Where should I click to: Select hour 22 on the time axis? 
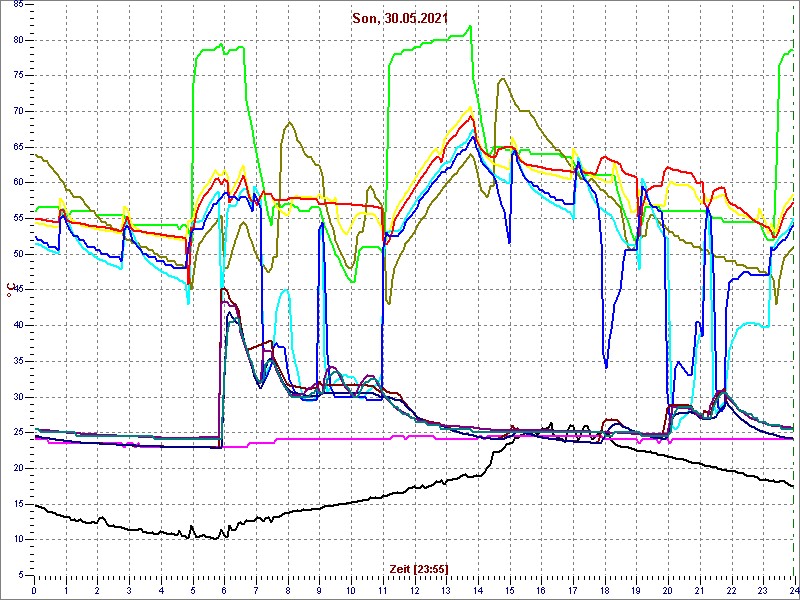click(x=731, y=589)
